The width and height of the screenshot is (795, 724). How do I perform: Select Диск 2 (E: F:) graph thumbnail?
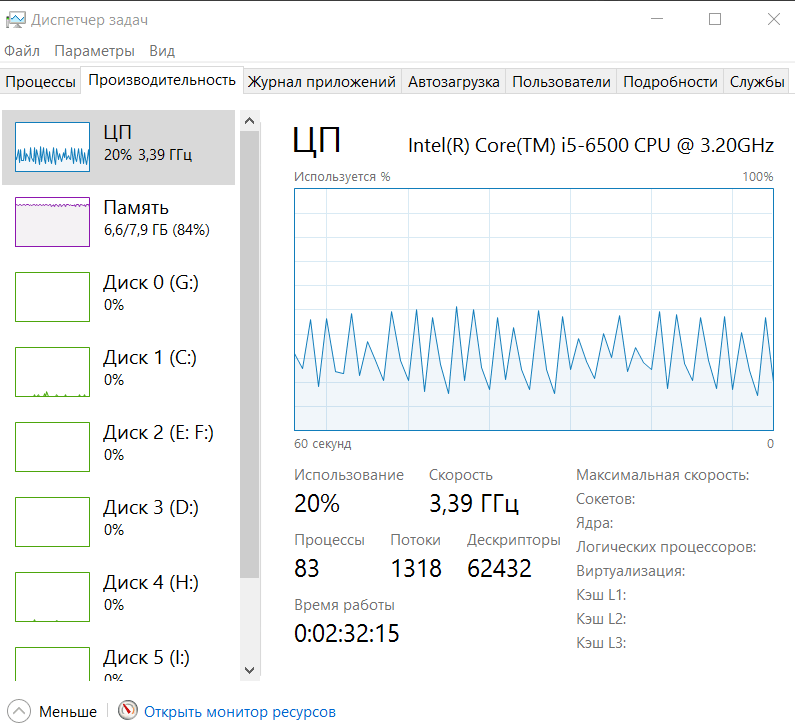click(52, 447)
